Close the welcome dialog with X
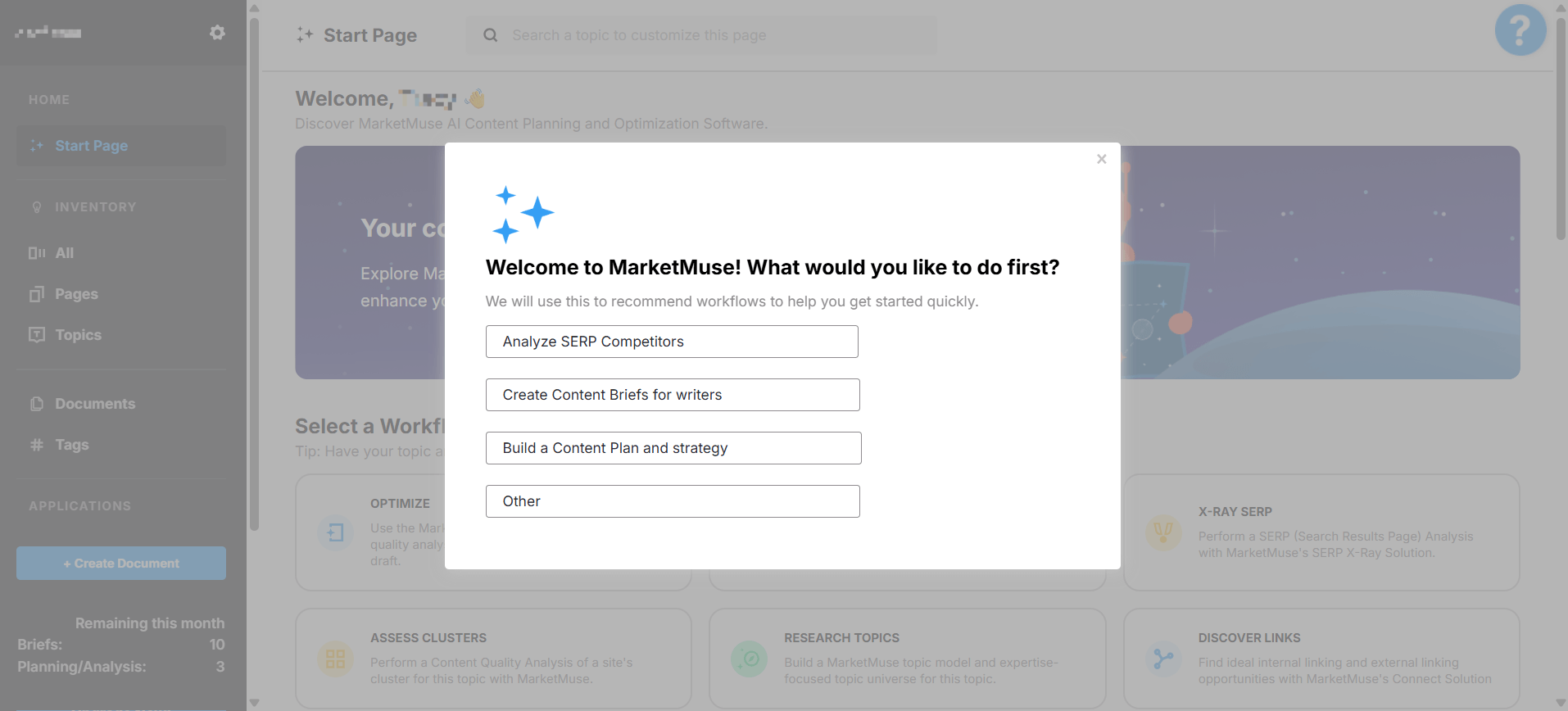Image resolution: width=1568 pixels, height=711 pixels. point(1102,159)
